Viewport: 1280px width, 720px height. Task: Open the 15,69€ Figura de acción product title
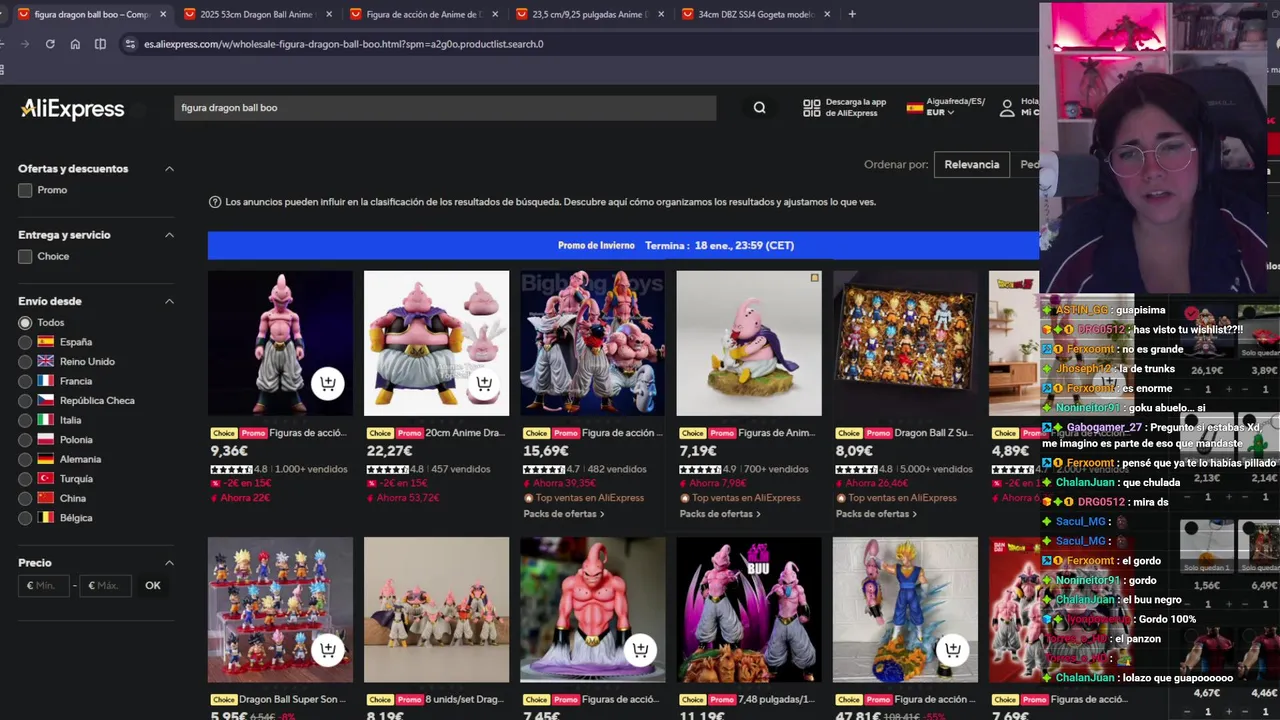[622, 433]
